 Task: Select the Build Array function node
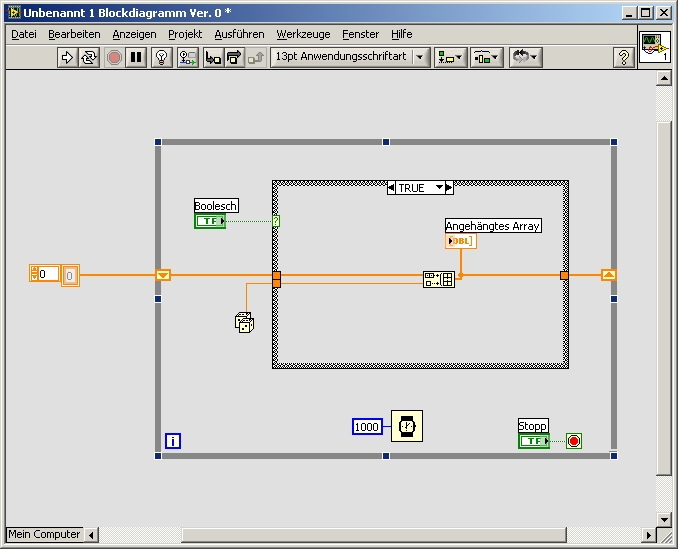coord(439,279)
